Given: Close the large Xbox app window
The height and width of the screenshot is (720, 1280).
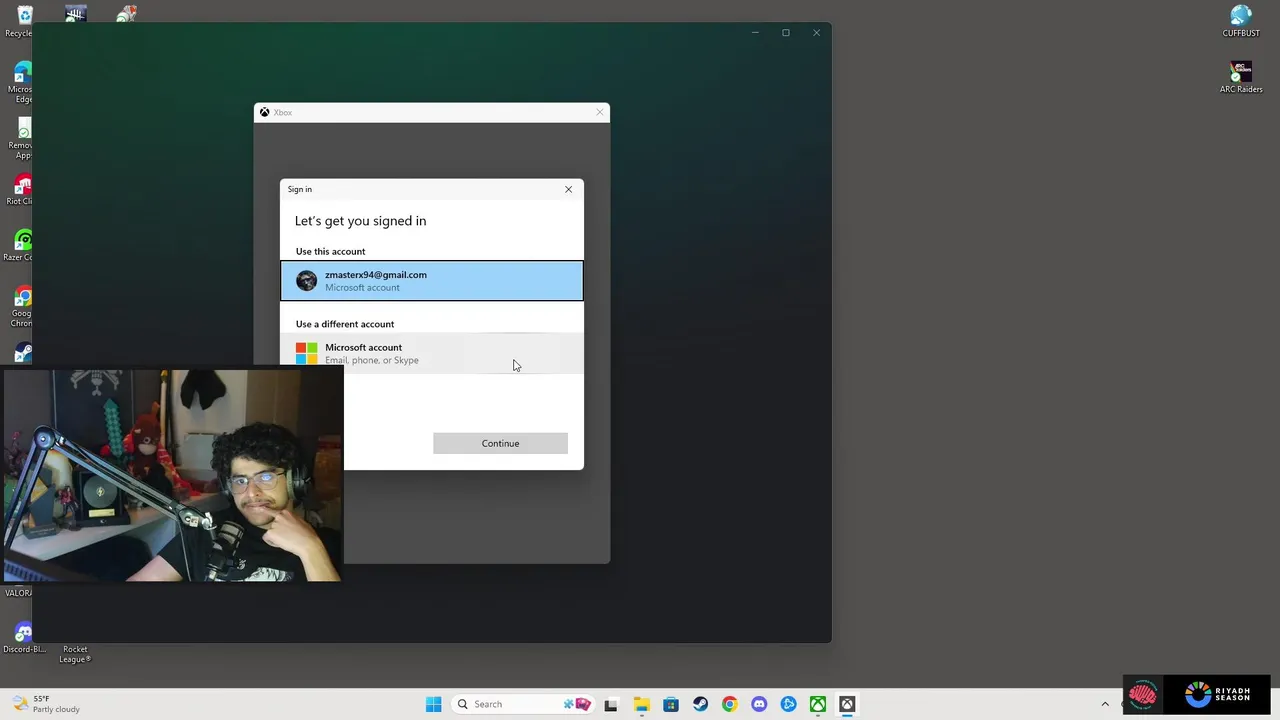Looking at the screenshot, I should [816, 33].
